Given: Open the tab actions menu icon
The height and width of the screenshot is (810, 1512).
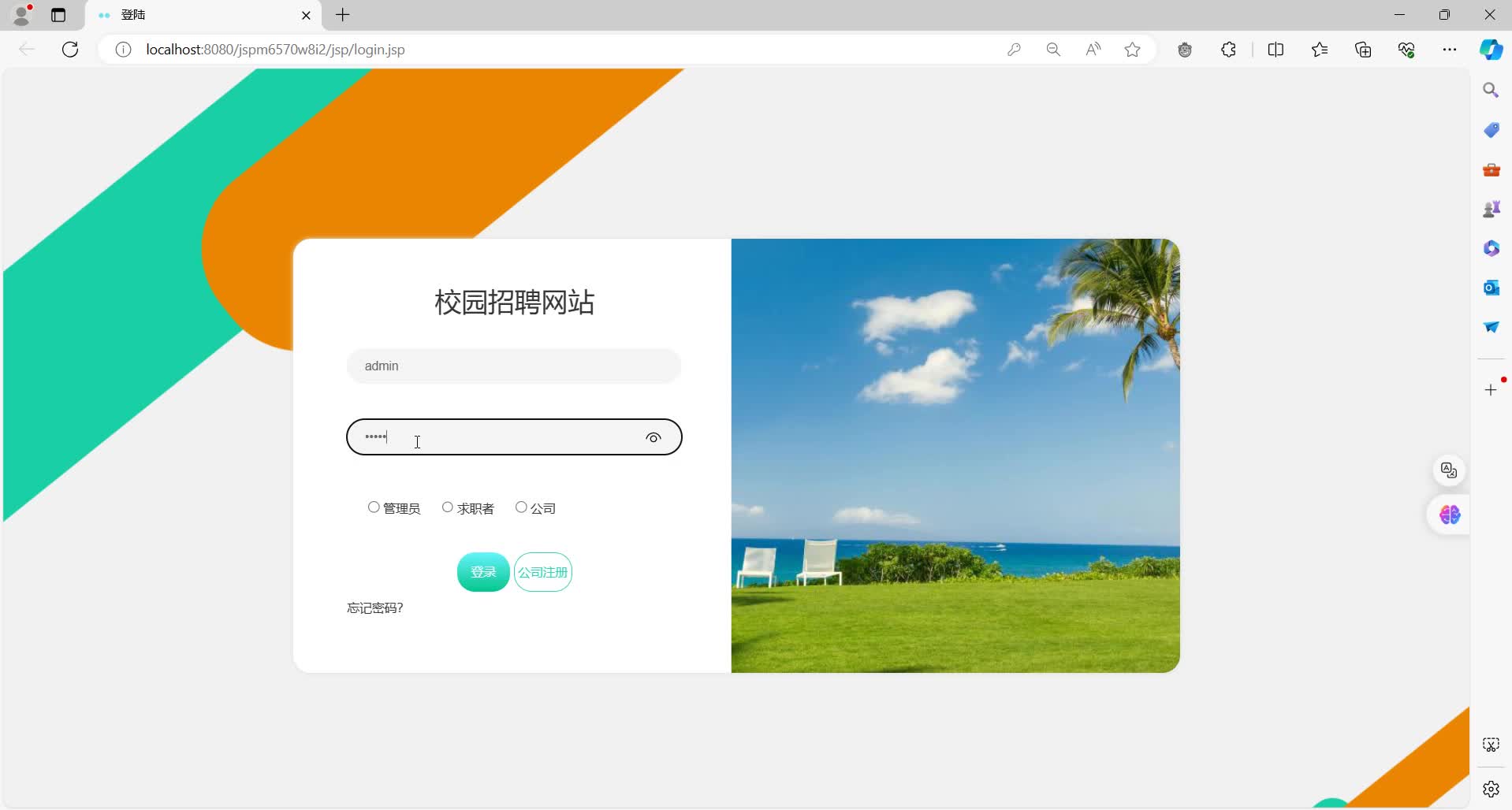Looking at the screenshot, I should (x=58, y=15).
